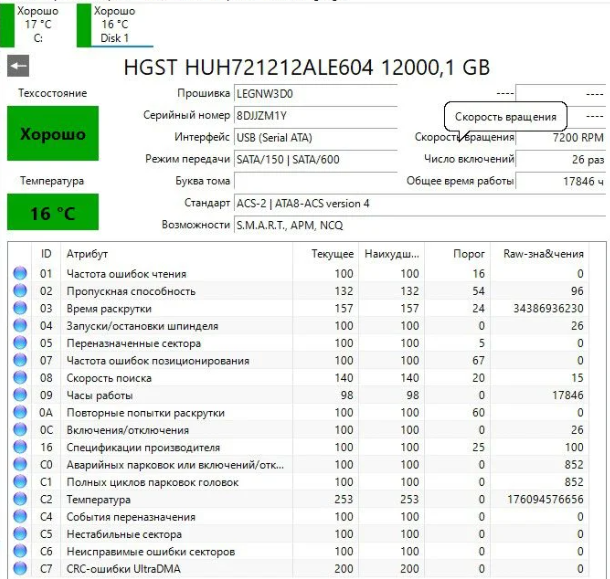Image resolution: width=610 pixels, height=579 pixels.
Task: Click status icon for Спецификации производителя
Action: click(20, 447)
